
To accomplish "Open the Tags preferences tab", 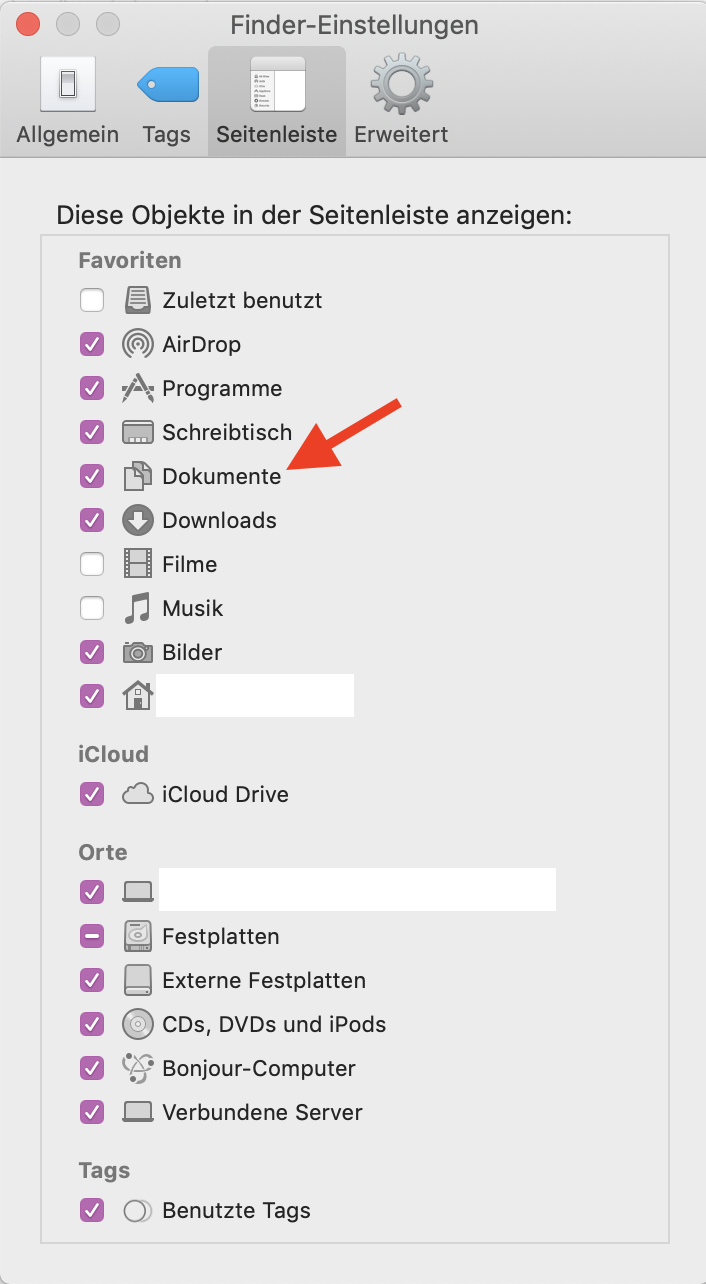I will point(166,100).
